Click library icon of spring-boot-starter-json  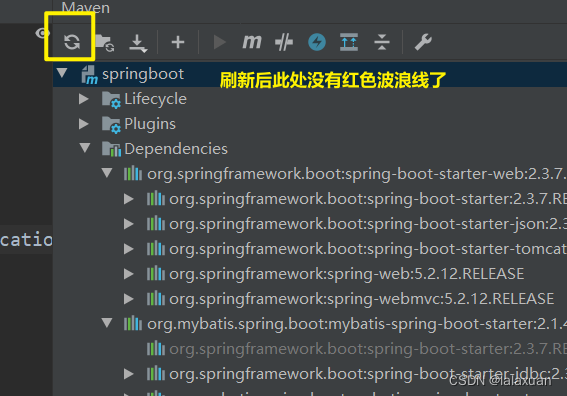[x=156, y=223]
